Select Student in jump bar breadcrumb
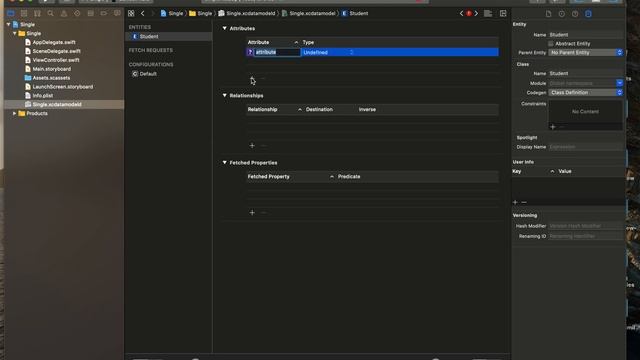 pyautogui.click(x=355, y=13)
